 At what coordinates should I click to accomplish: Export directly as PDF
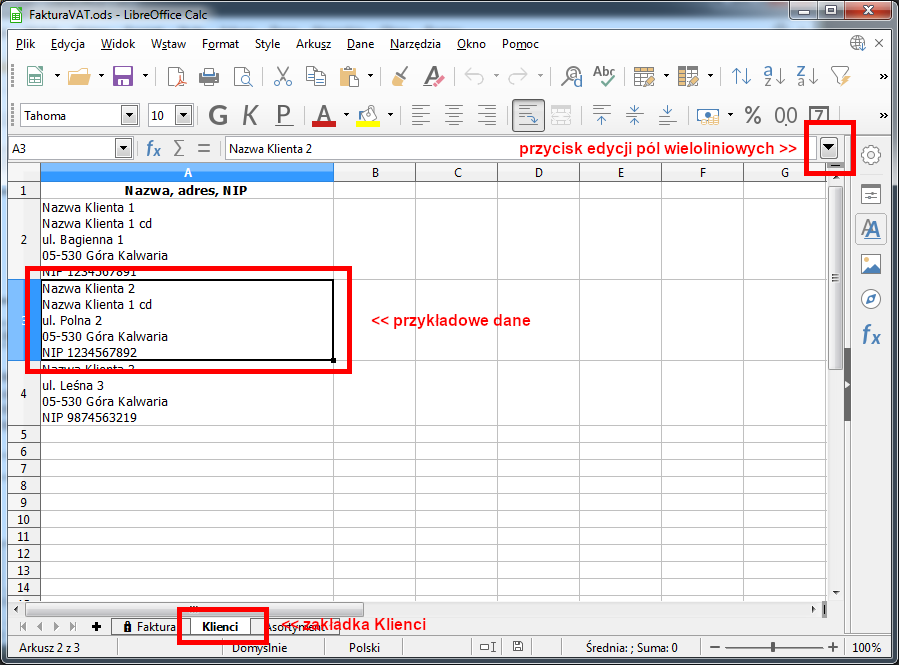(x=176, y=76)
